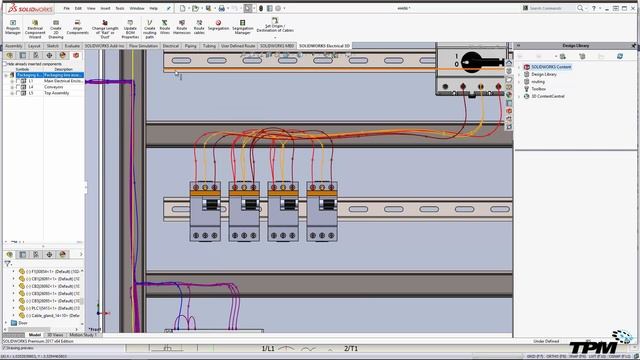Click the Add File Location icon in Design Library
The width and height of the screenshot is (640, 360).
point(563,56)
